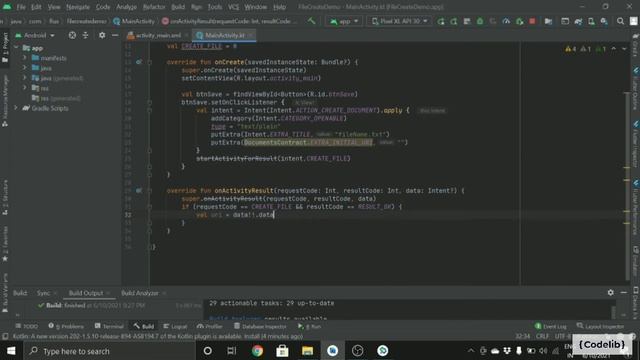Screen dimensions: 640x360
Task: Click the Make Project hammer icon
Action: pos(311,21)
